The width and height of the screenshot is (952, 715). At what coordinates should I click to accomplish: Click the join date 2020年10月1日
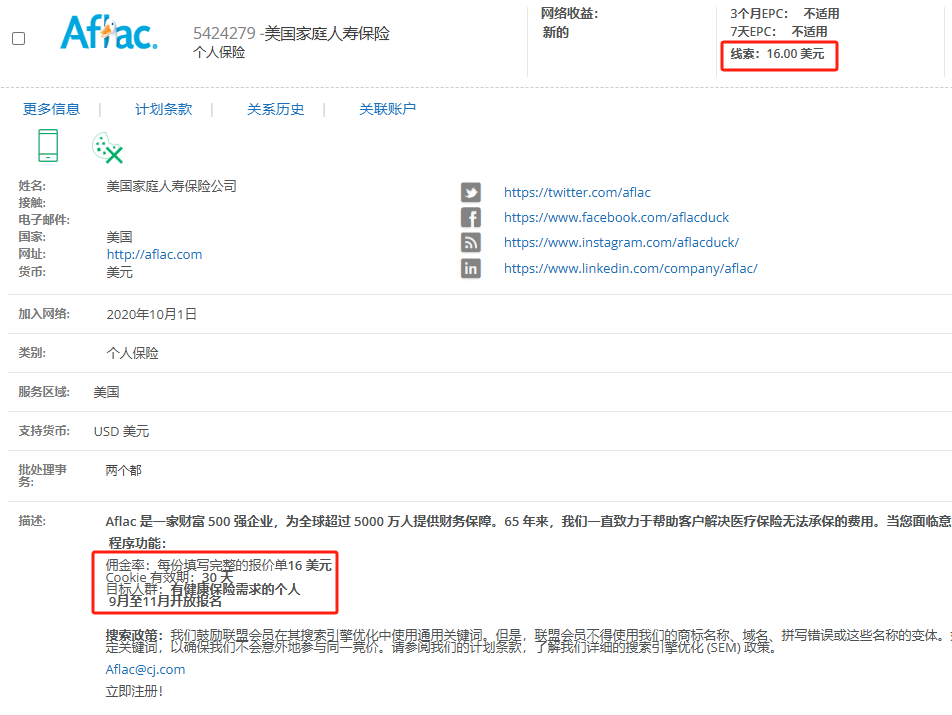tap(151, 314)
